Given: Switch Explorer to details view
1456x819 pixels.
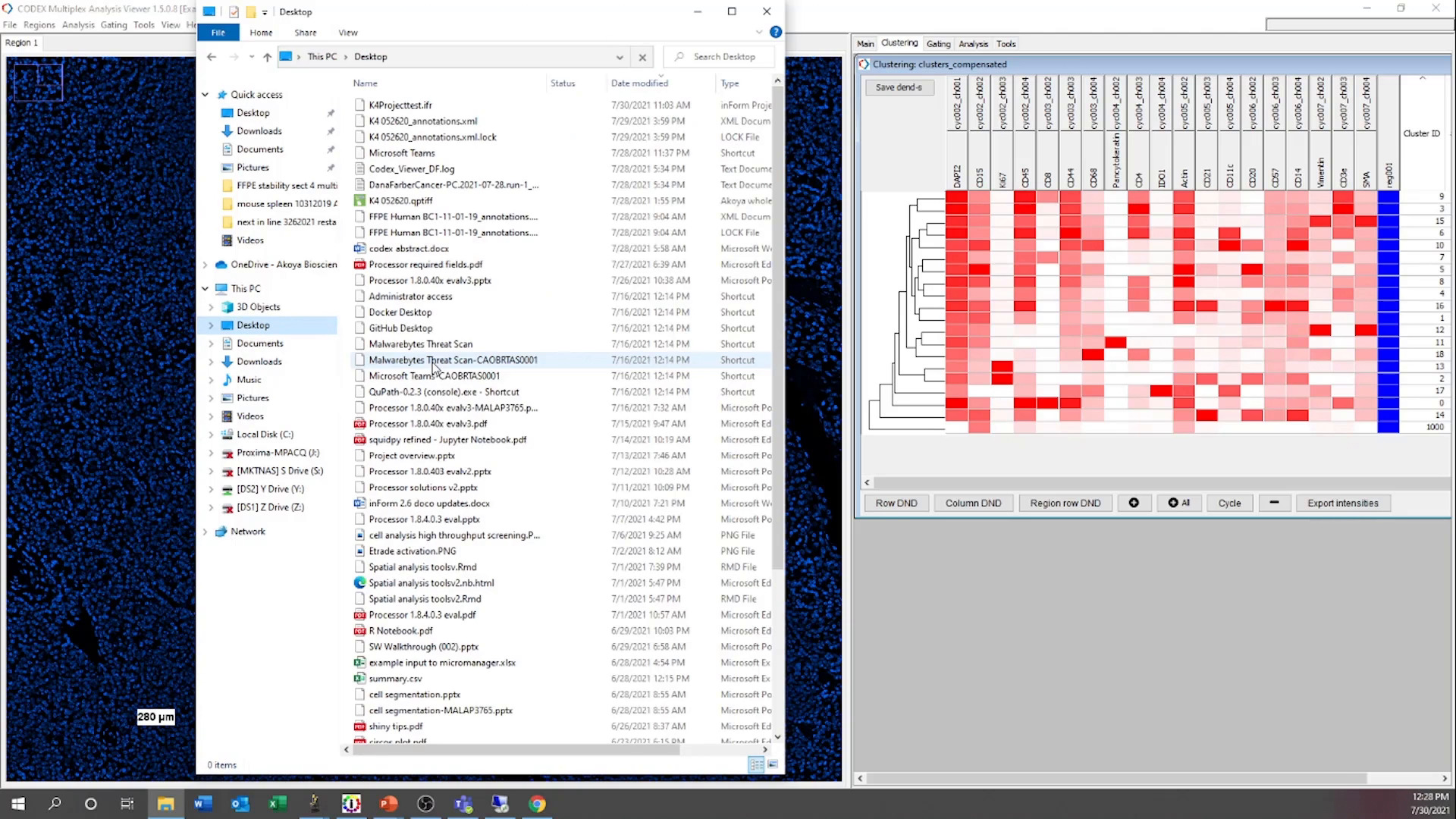Looking at the screenshot, I should [x=756, y=764].
